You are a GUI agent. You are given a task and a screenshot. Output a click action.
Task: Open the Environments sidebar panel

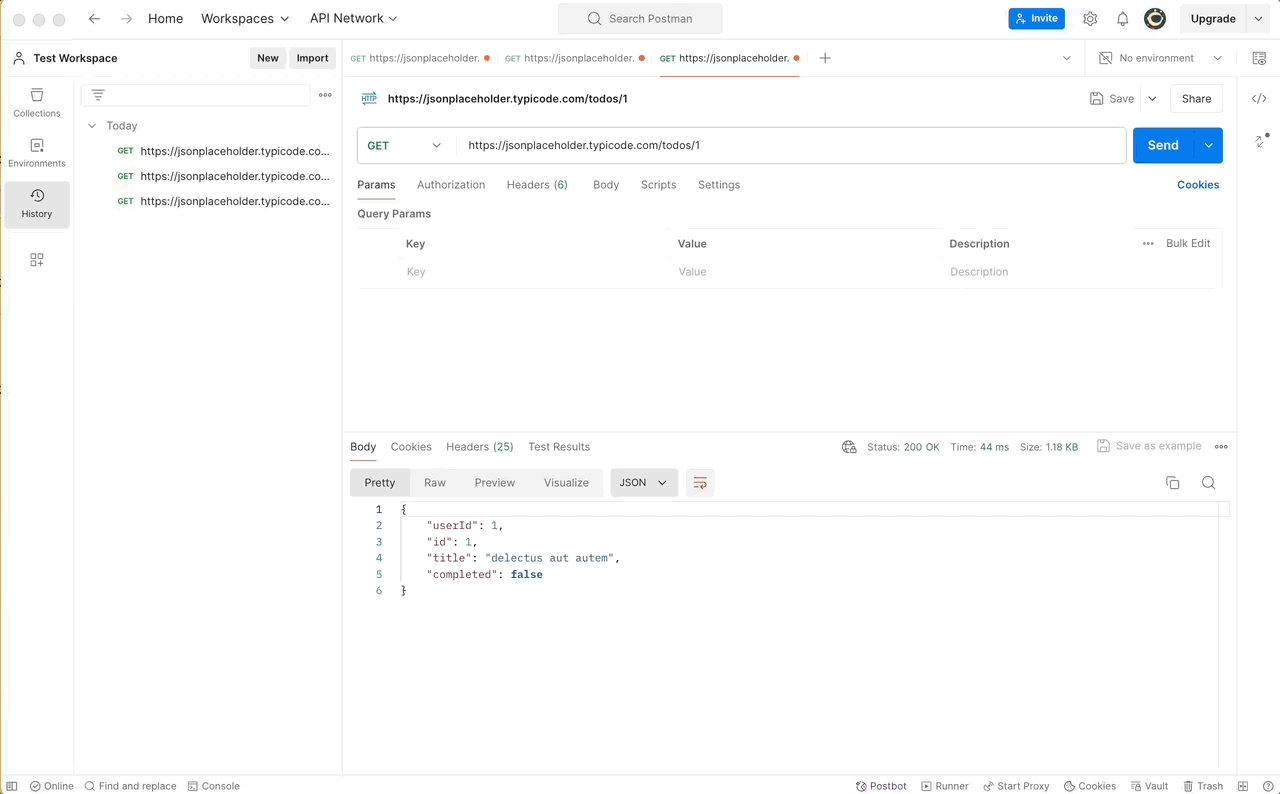pyautogui.click(x=37, y=153)
